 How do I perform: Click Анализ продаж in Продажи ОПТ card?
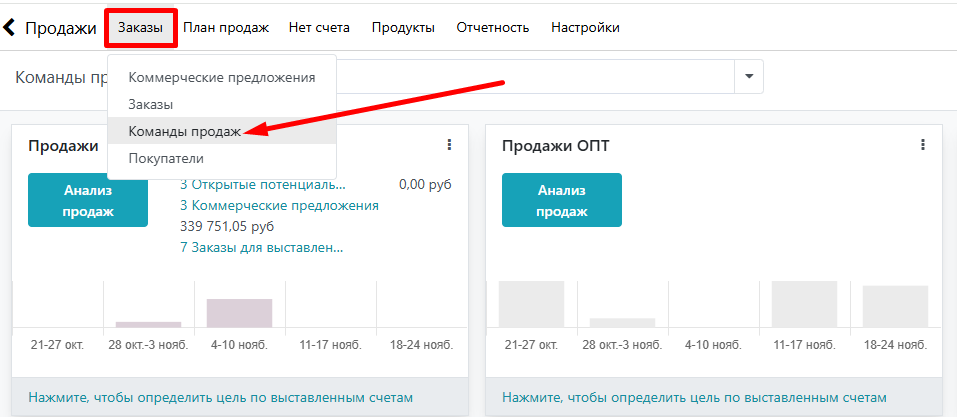[562, 200]
